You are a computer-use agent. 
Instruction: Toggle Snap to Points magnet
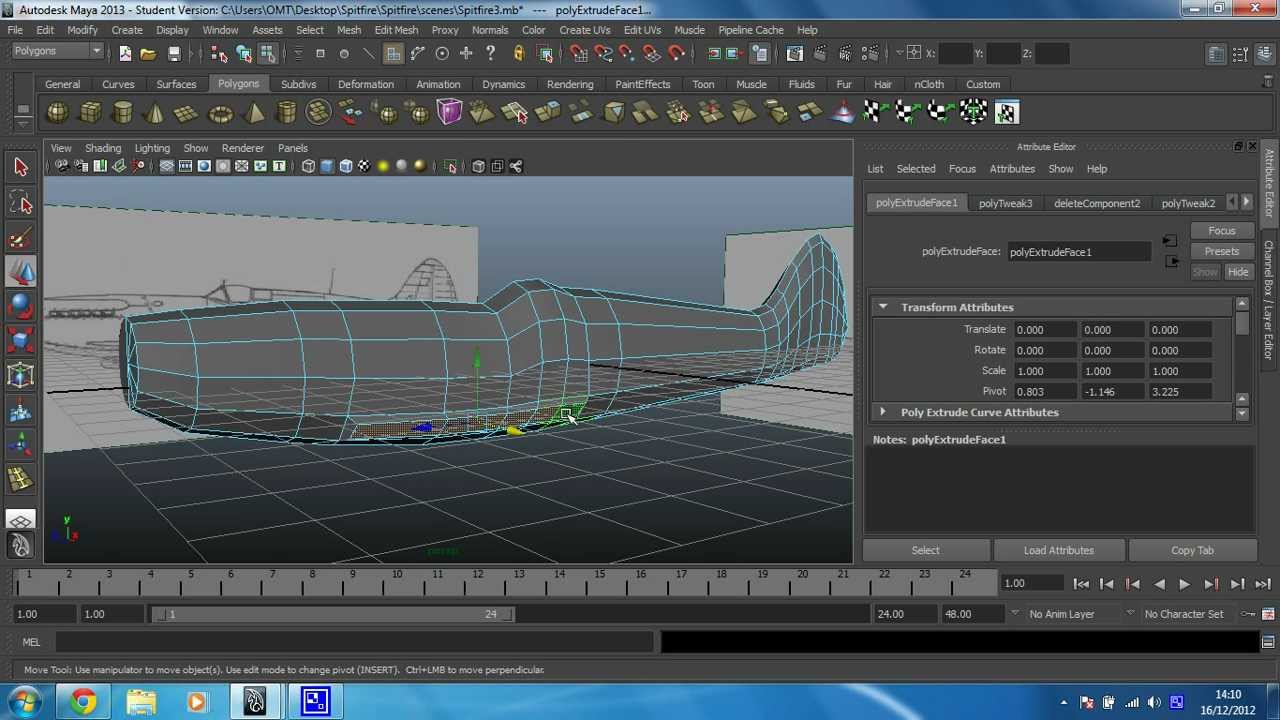pos(628,53)
